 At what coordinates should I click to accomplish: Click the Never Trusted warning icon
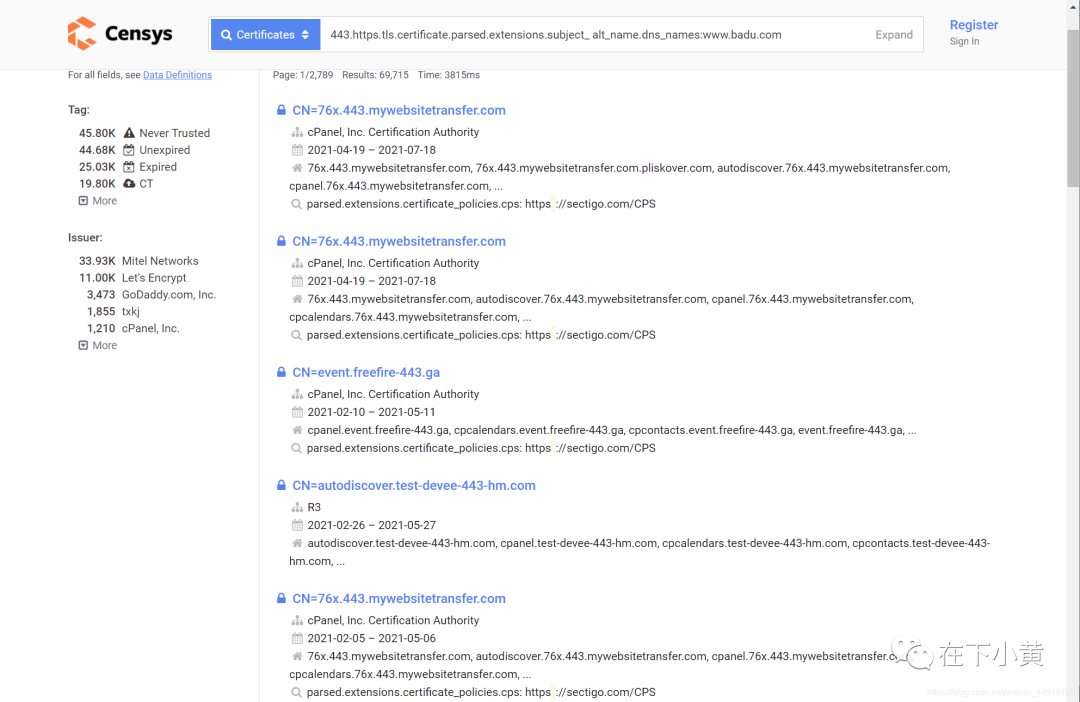129,133
